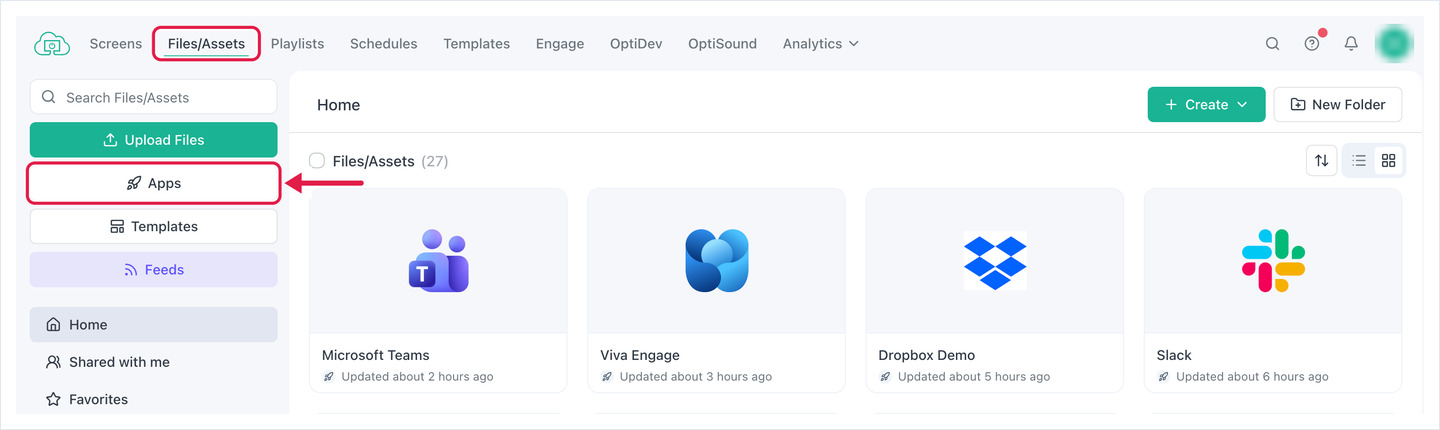
Task: Click 'Updated about 6 hours ago' text
Action: (1252, 377)
